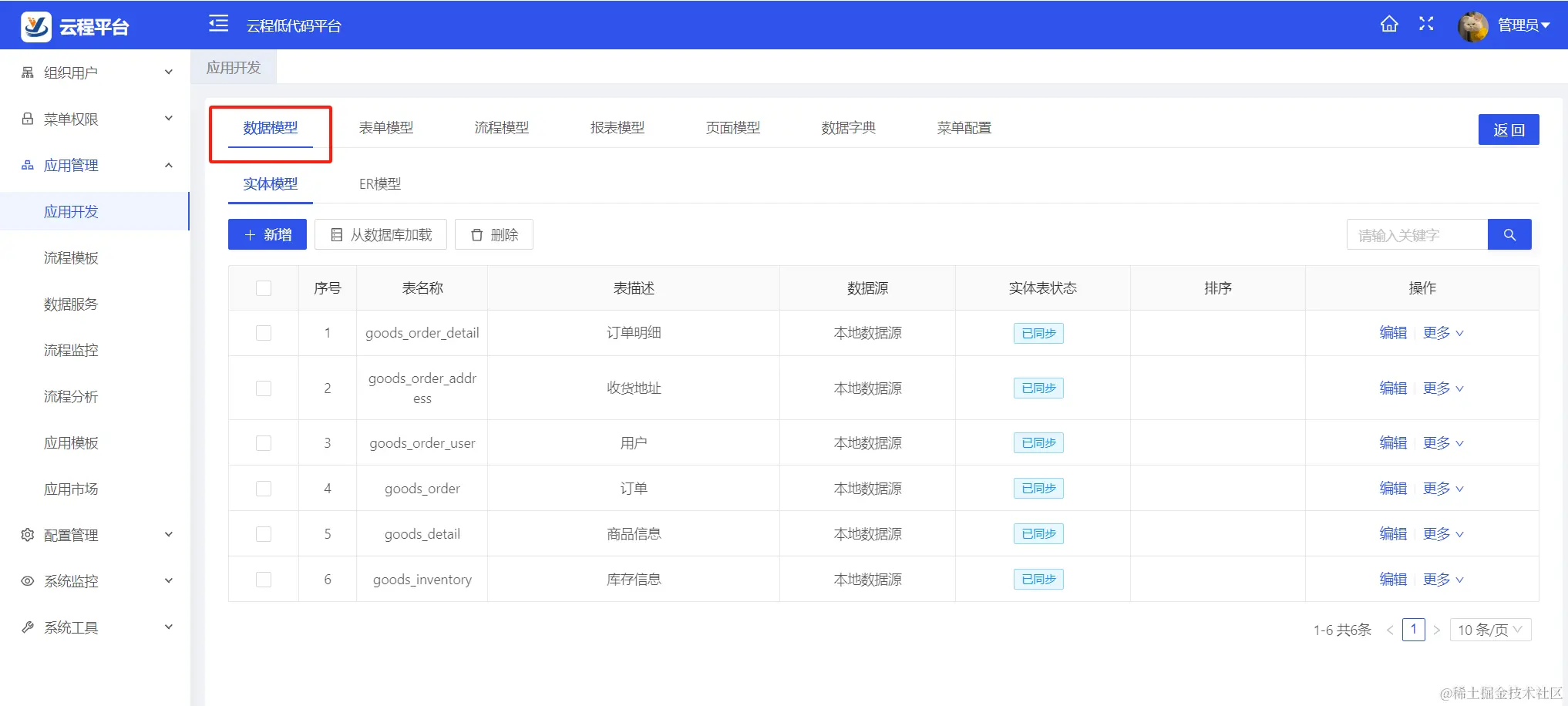Go to home via the house icon
This screenshot has width=1568, height=706.
click(1389, 24)
